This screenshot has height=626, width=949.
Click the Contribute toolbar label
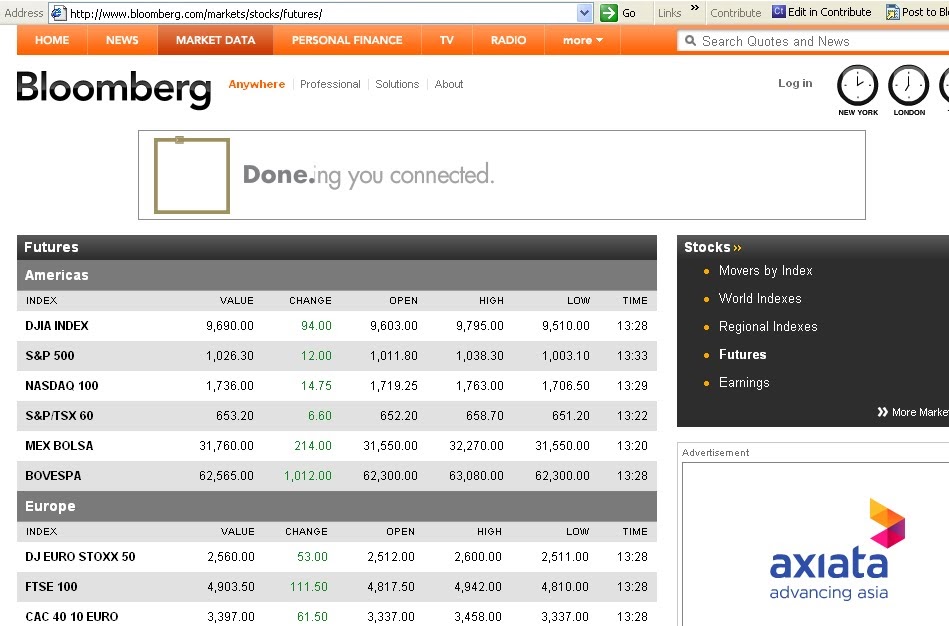pyautogui.click(x=735, y=13)
